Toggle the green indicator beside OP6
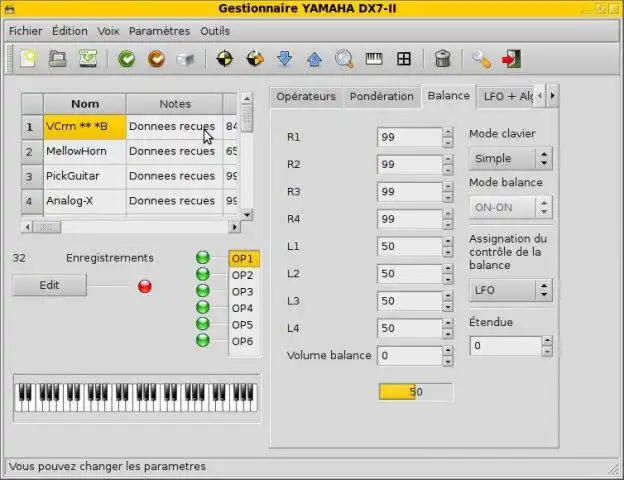This screenshot has height=480, width=624. point(203,340)
